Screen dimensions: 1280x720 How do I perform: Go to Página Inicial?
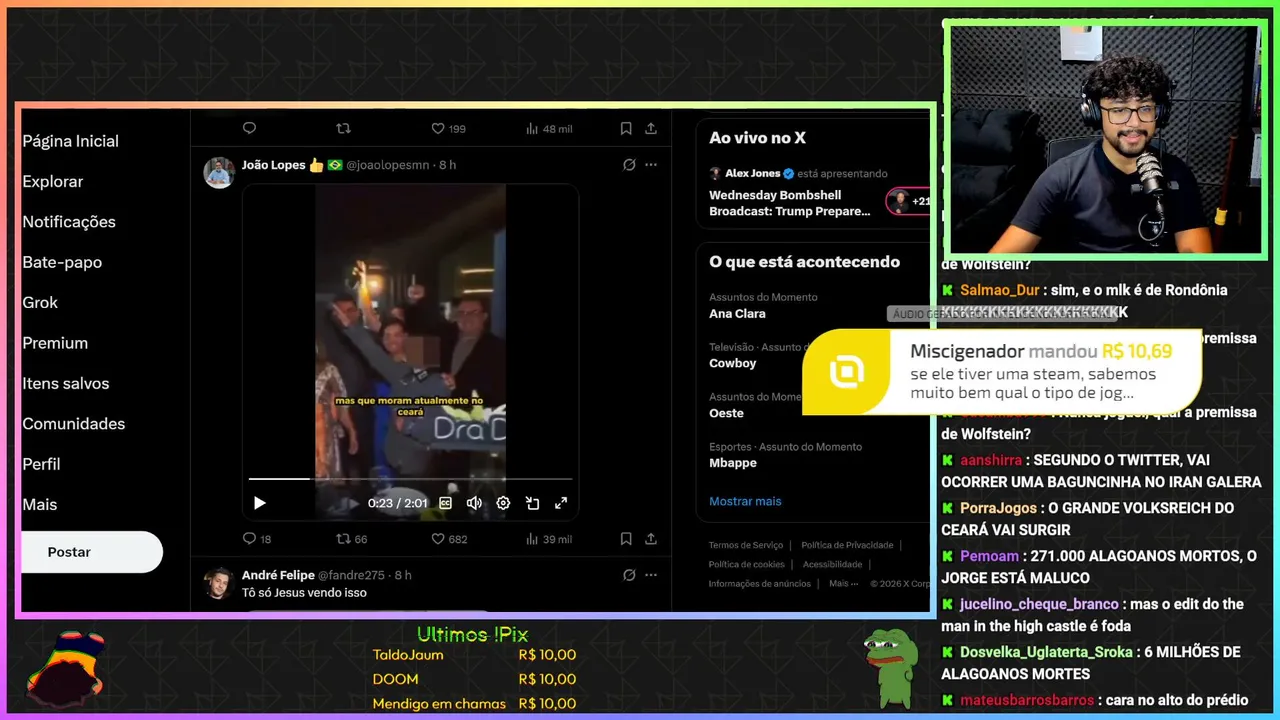(x=70, y=141)
